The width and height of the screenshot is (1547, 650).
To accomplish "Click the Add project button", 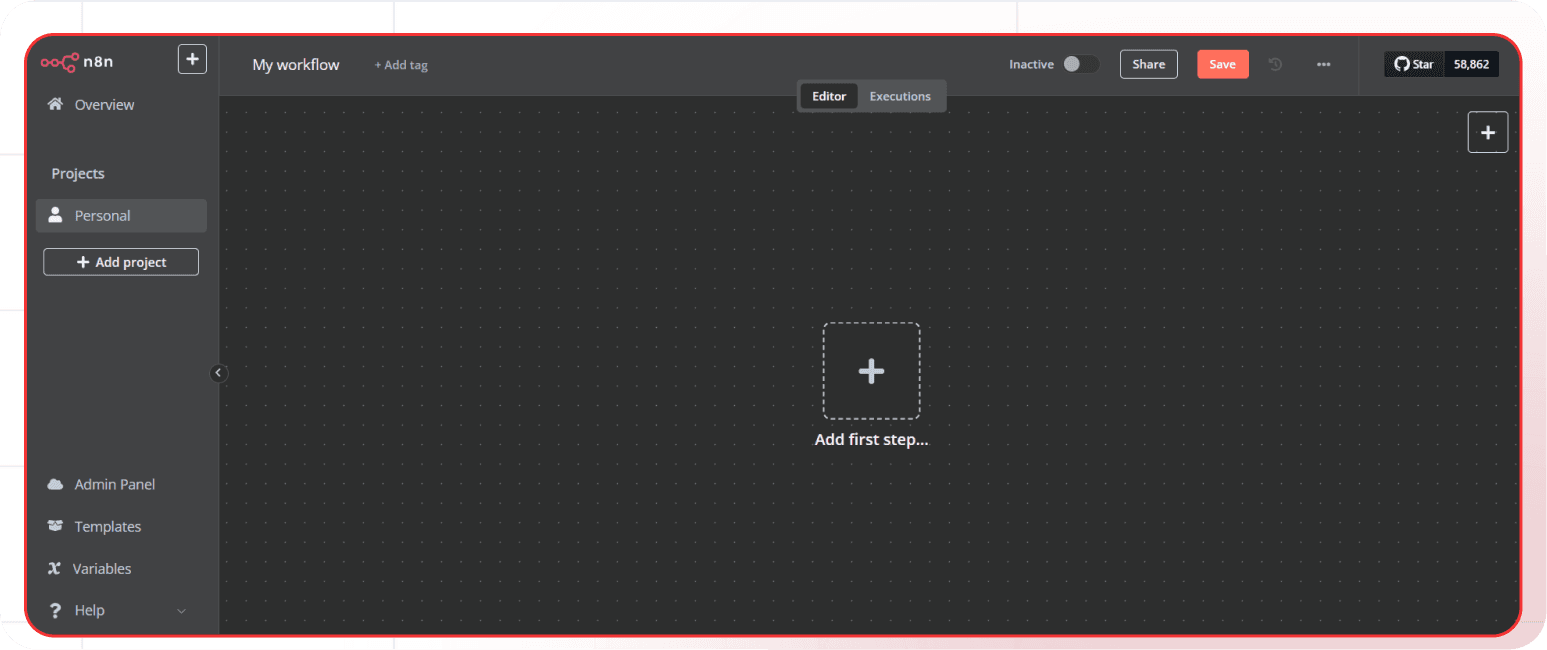I will 121,262.
